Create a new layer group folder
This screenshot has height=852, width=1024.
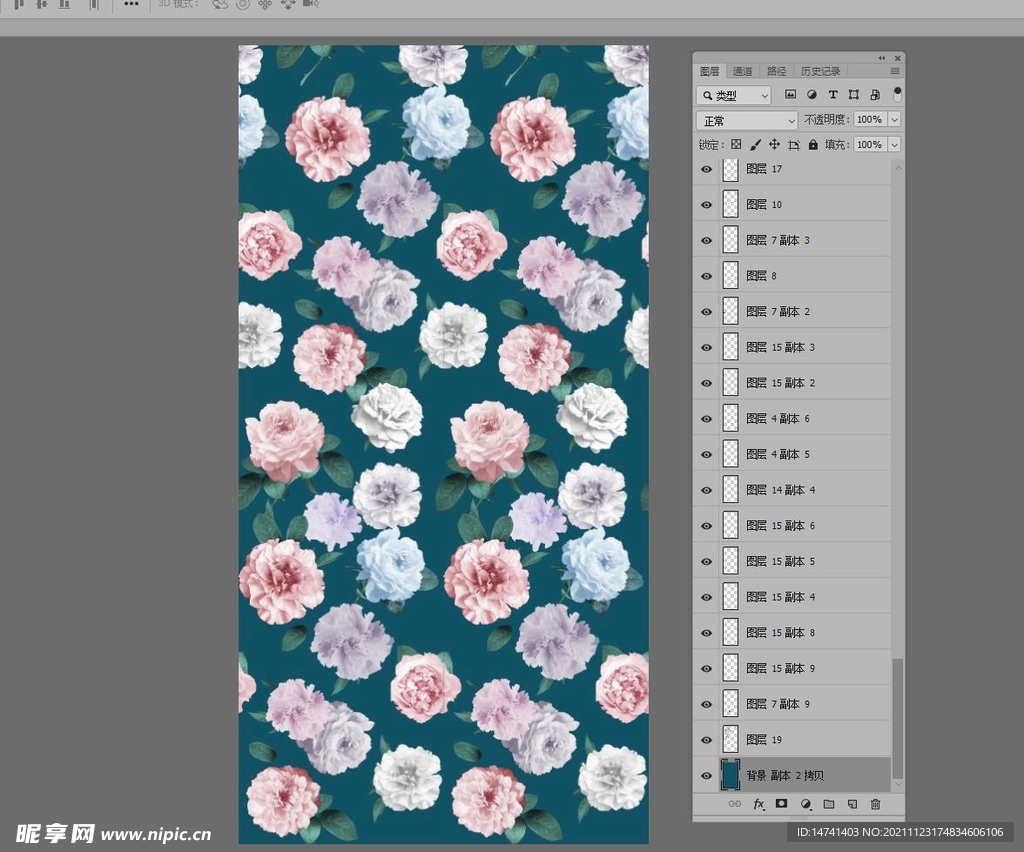click(x=829, y=804)
